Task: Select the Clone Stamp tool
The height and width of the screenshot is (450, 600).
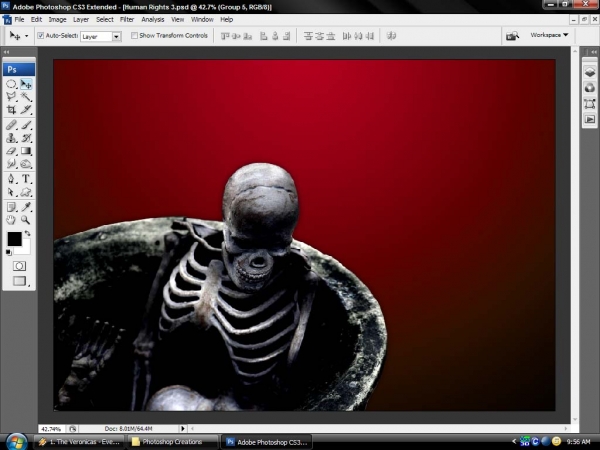Action: pos(11,138)
